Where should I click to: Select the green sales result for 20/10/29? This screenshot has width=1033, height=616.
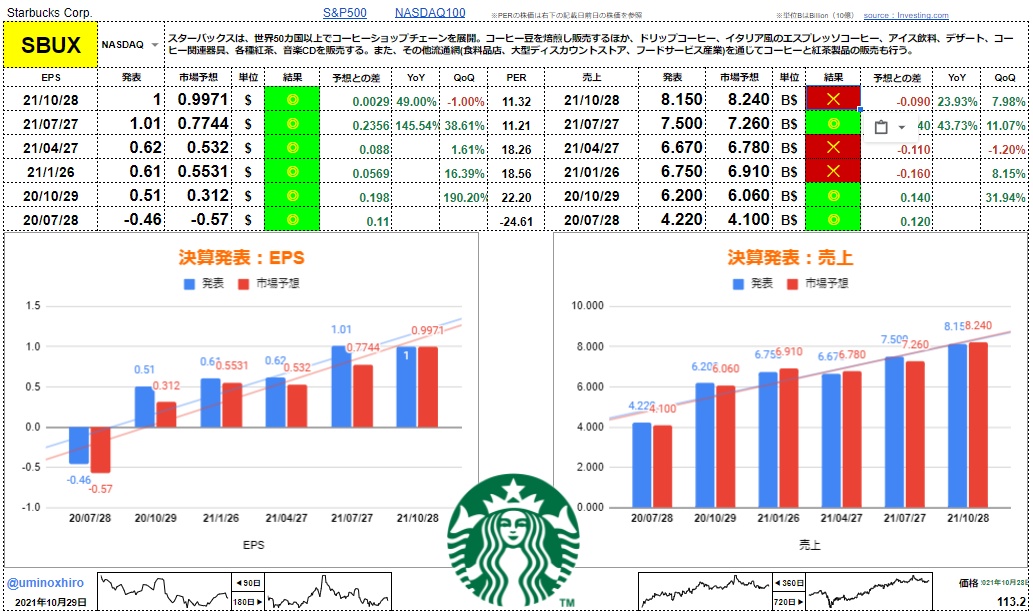[833, 196]
